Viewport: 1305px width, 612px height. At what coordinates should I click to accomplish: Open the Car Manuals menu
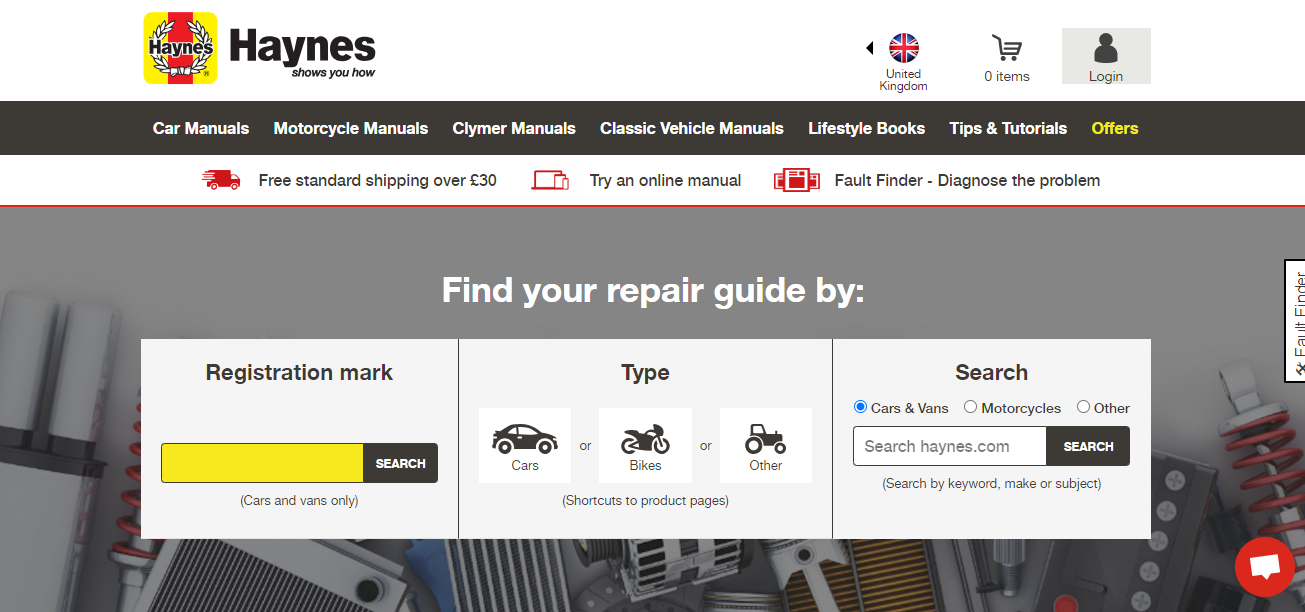(x=201, y=128)
